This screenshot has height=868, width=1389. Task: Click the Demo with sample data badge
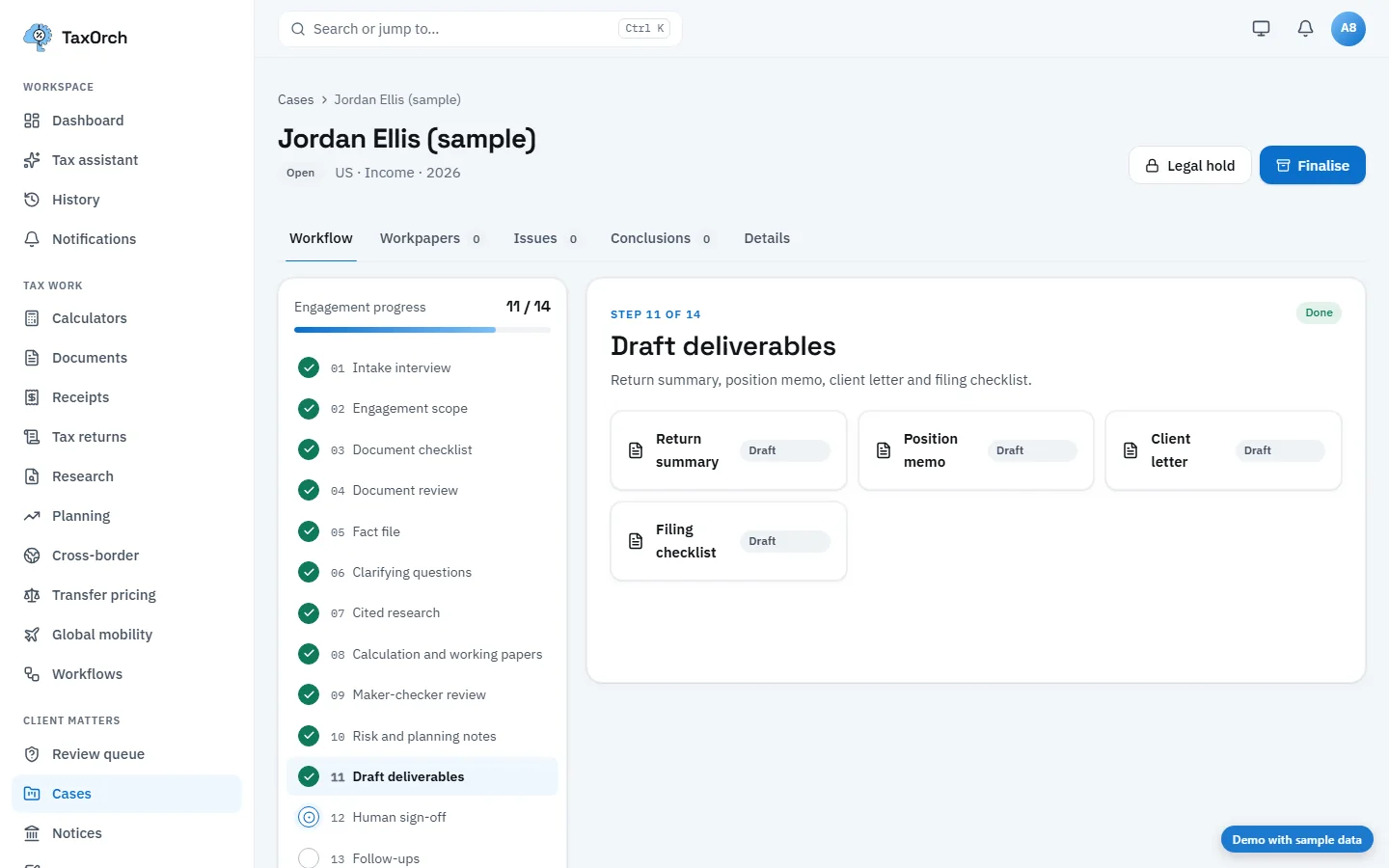click(x=1296, y=840)
